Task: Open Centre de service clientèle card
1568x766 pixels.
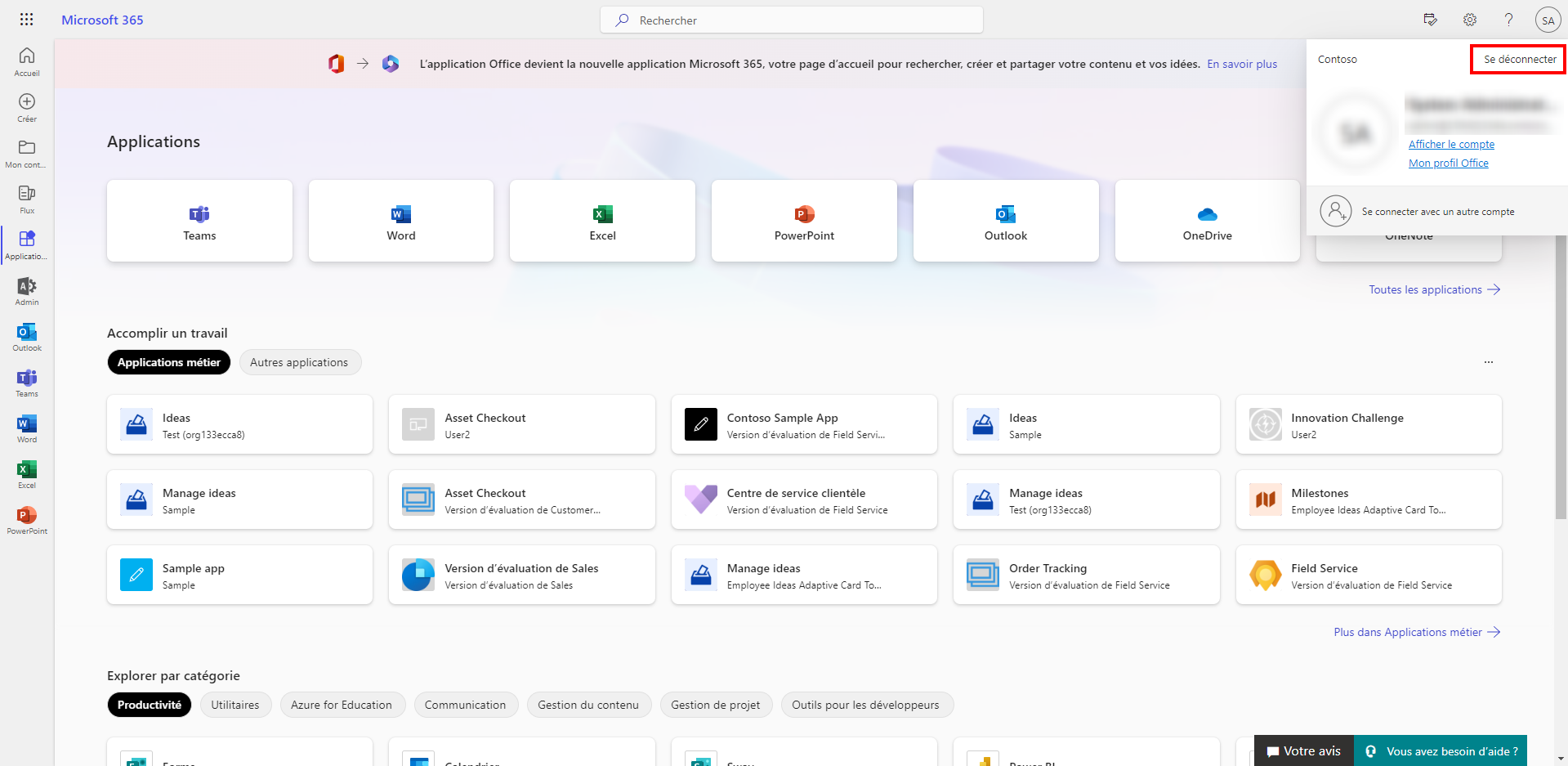Action: (x=804, y=499)
